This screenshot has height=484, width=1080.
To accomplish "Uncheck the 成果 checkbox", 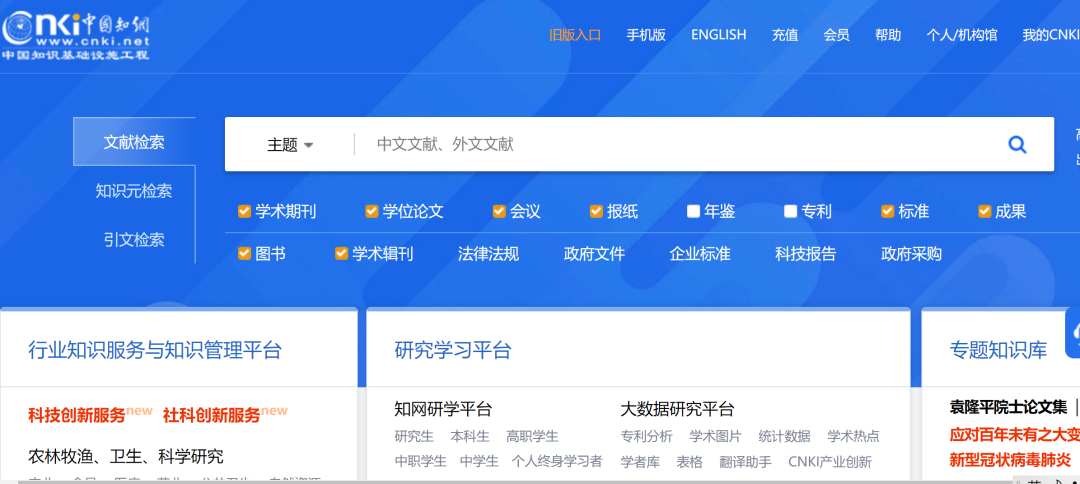I will click(985, 211).
